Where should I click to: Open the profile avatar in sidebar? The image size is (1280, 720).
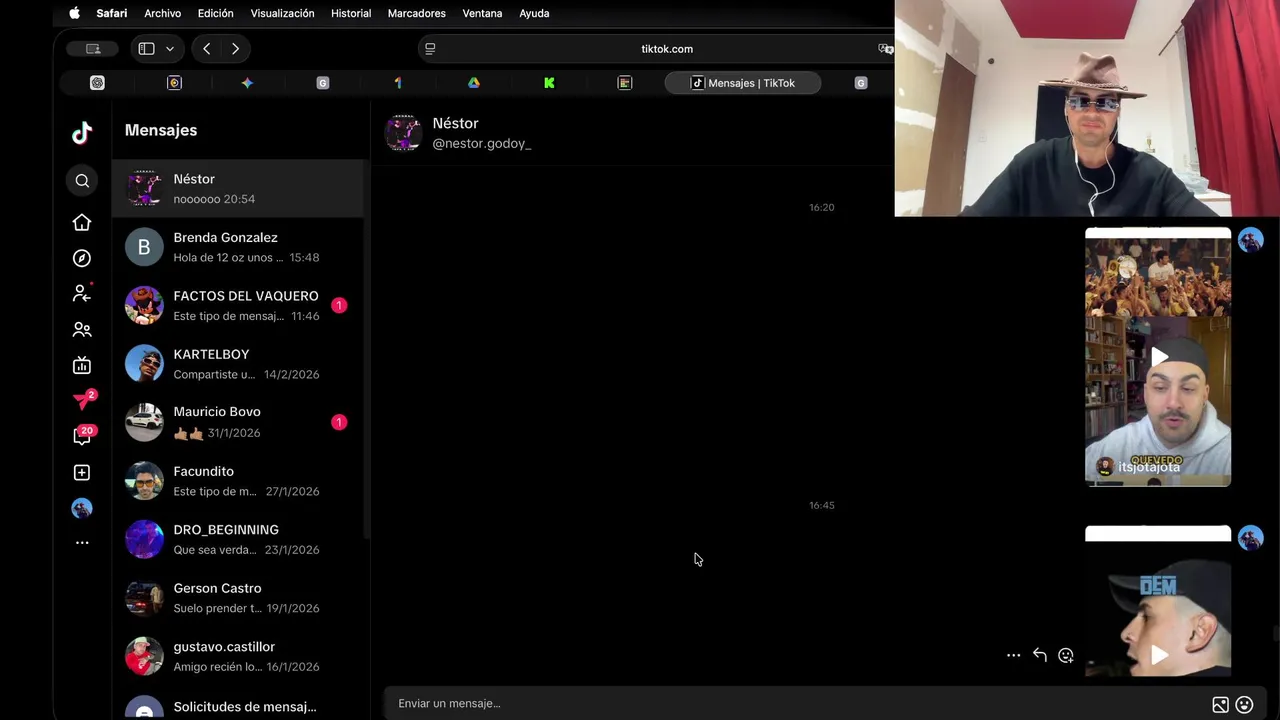coord(82,508)
